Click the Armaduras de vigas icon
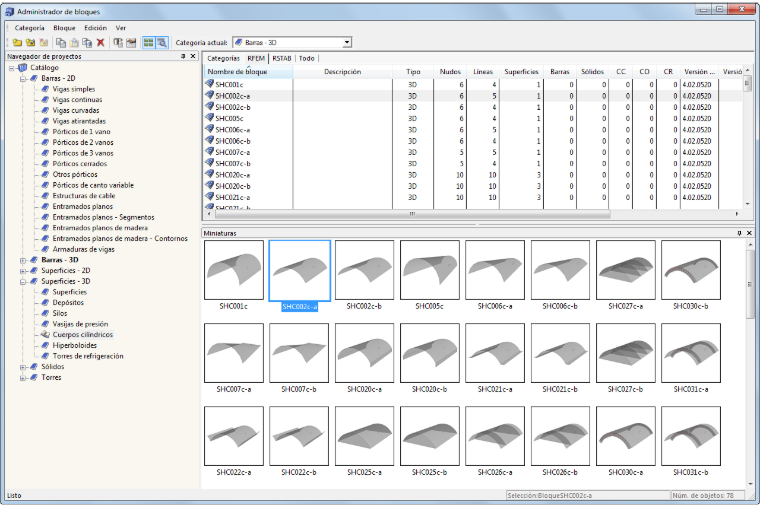Image resolution: width=760 pixels, height=507 pixels. [x=46, y=249]
